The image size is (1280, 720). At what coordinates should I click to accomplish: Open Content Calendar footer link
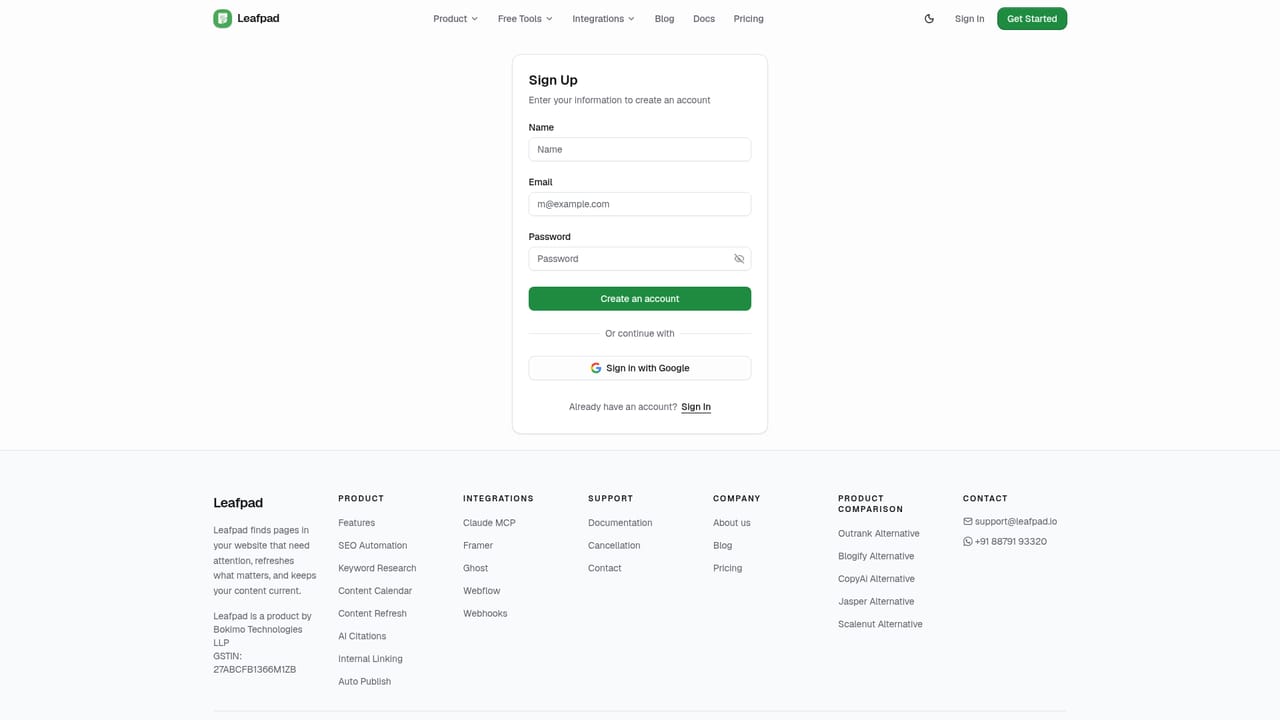375,591
